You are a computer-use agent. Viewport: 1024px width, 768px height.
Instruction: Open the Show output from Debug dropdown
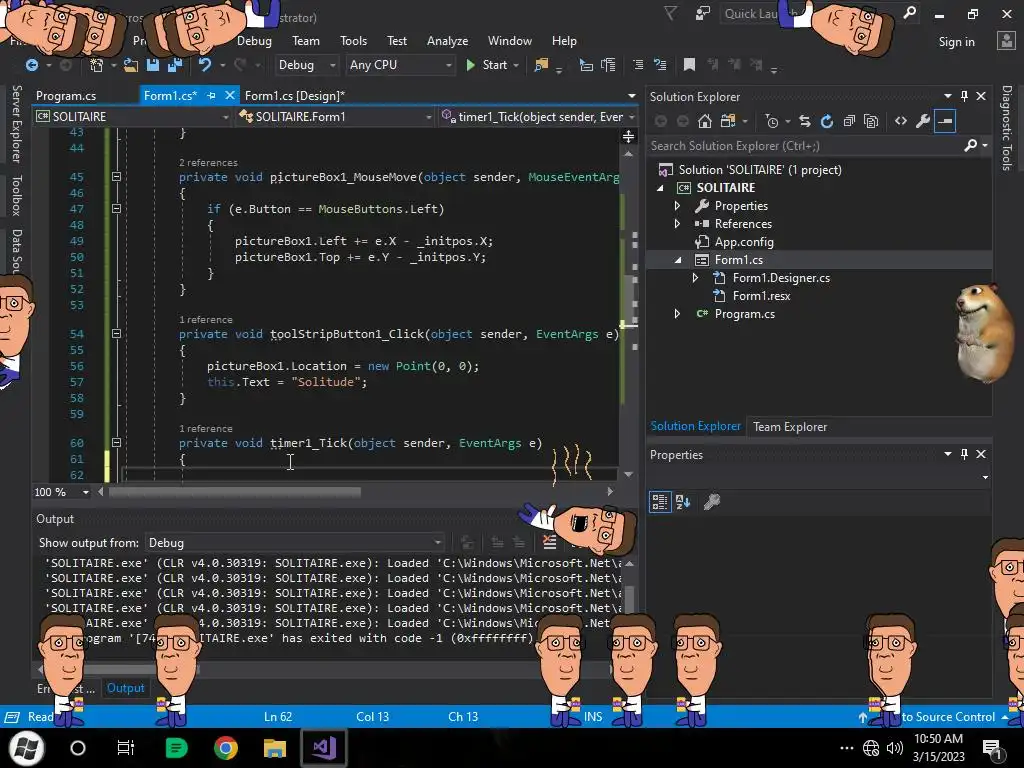coord(295,543)
